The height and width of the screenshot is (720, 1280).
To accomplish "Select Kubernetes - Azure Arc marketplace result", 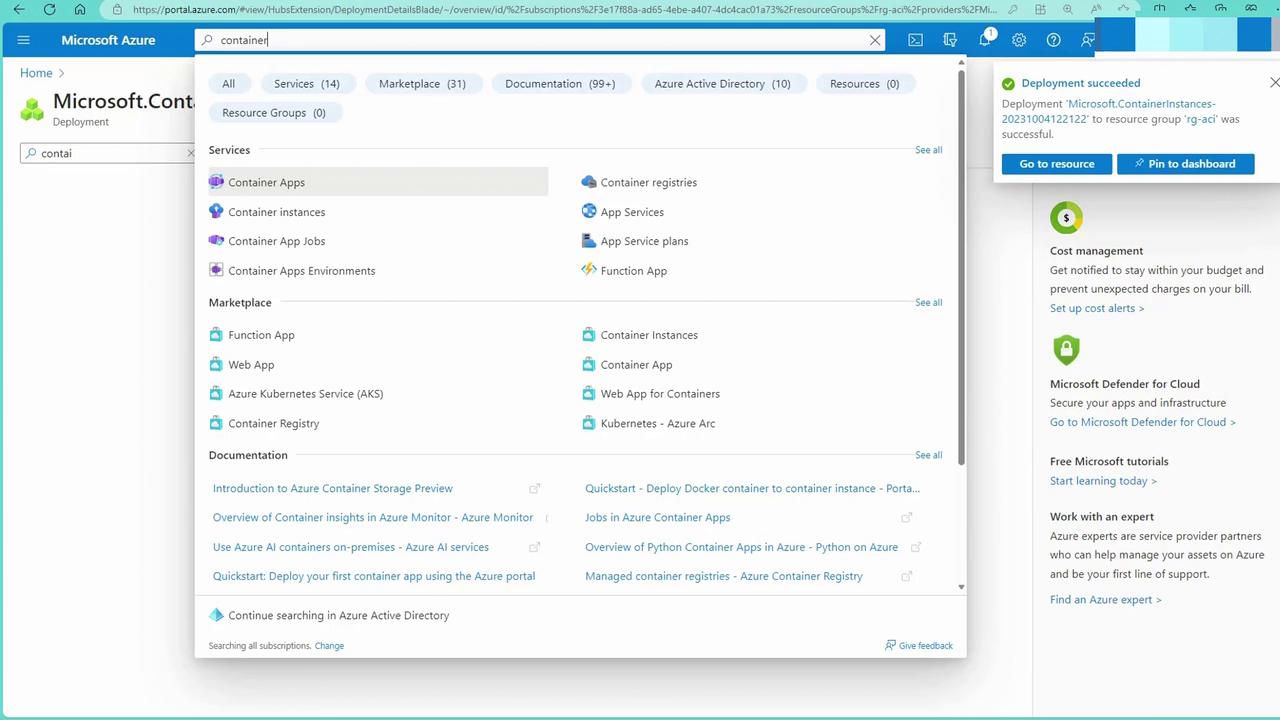I will 657,423.
